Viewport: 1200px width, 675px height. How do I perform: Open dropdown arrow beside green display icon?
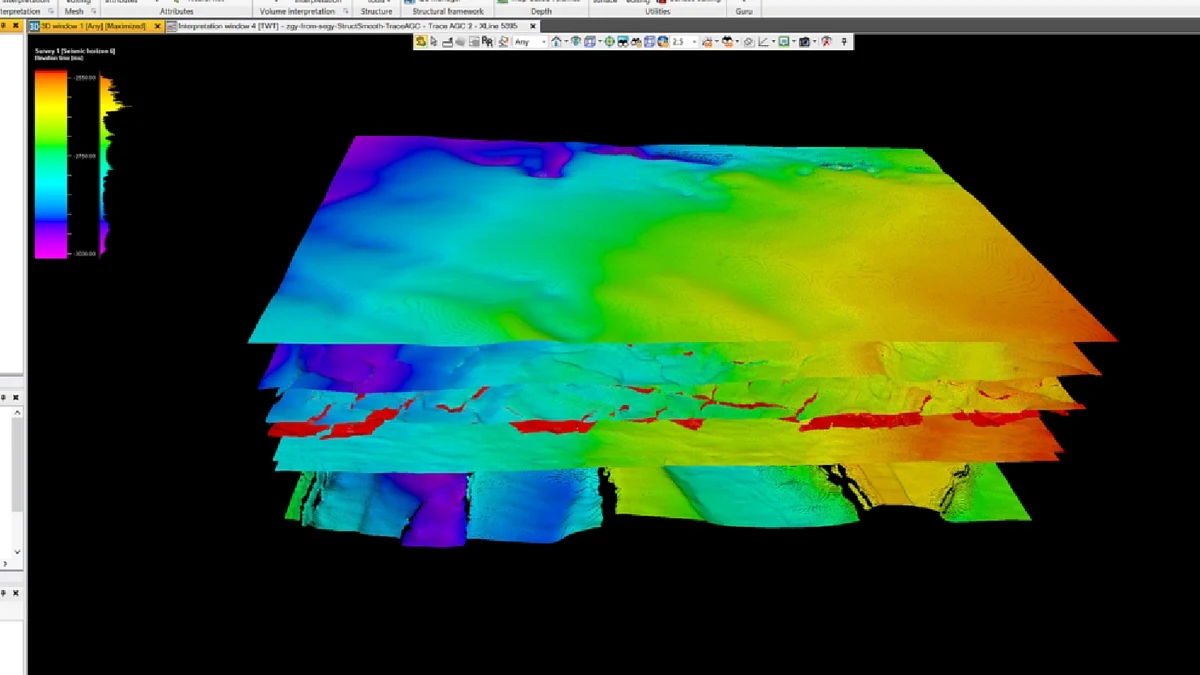[x=795, y=42]
